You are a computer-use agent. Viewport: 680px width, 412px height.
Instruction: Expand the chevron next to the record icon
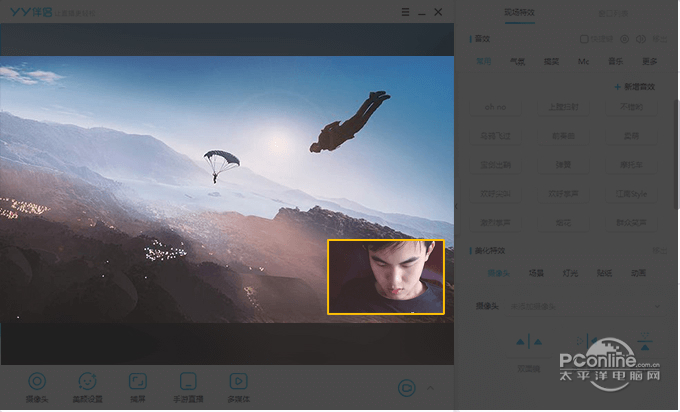pos(430,388)
